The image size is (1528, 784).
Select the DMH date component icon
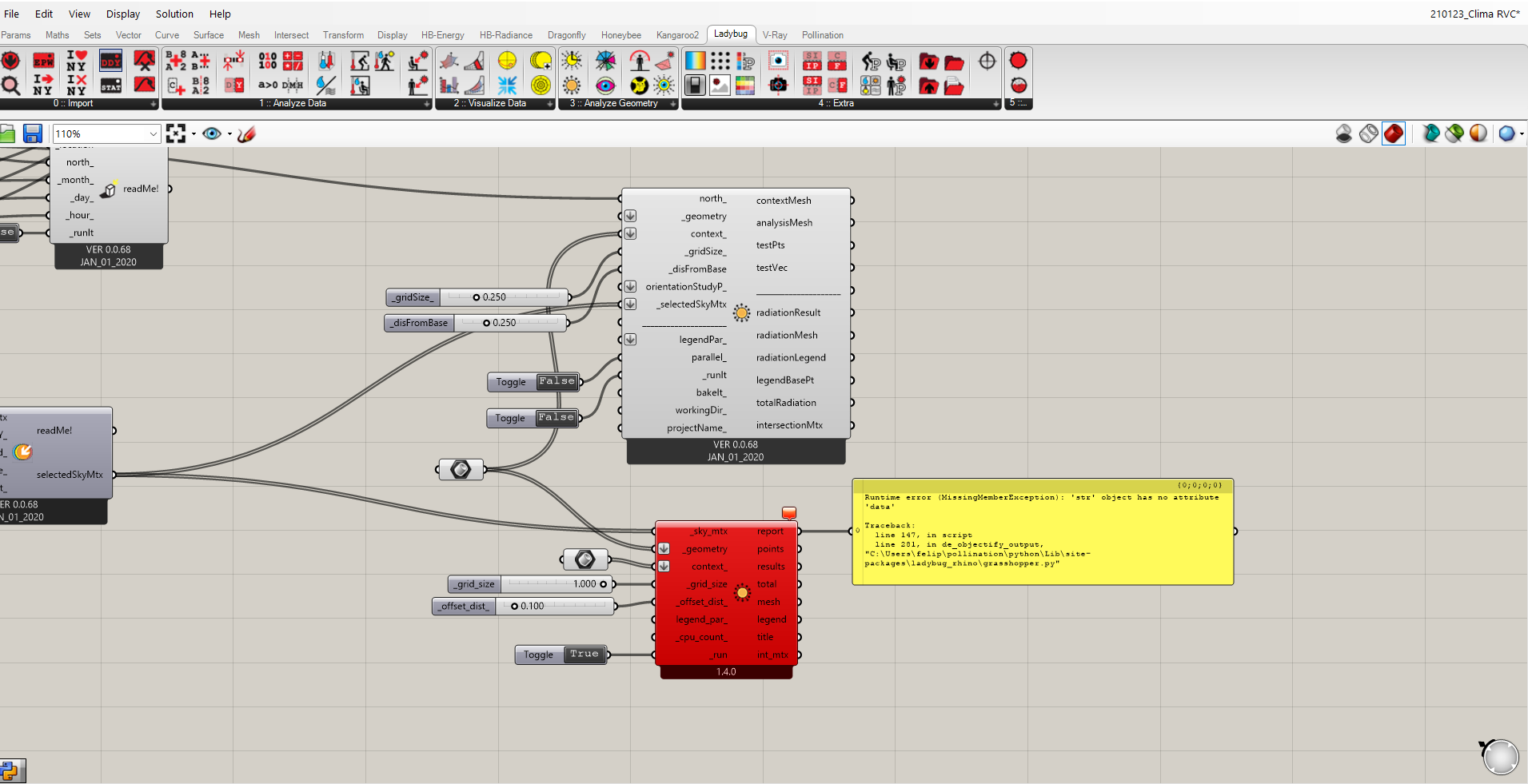coord(293,85)
